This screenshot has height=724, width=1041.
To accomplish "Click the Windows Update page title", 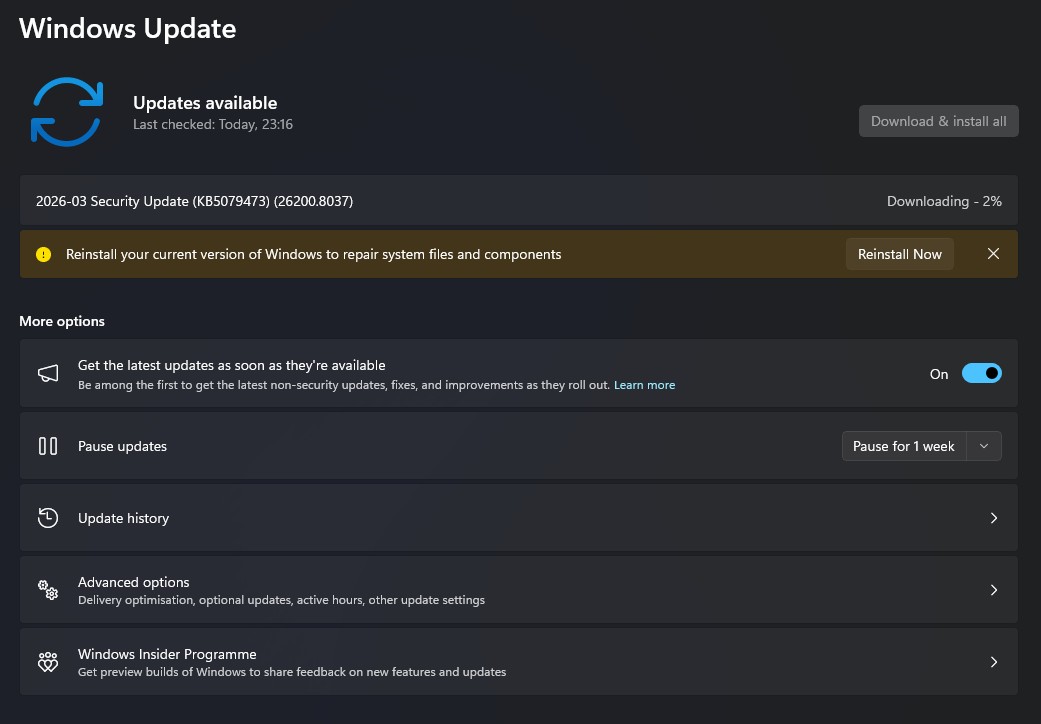I will point(127,29).
